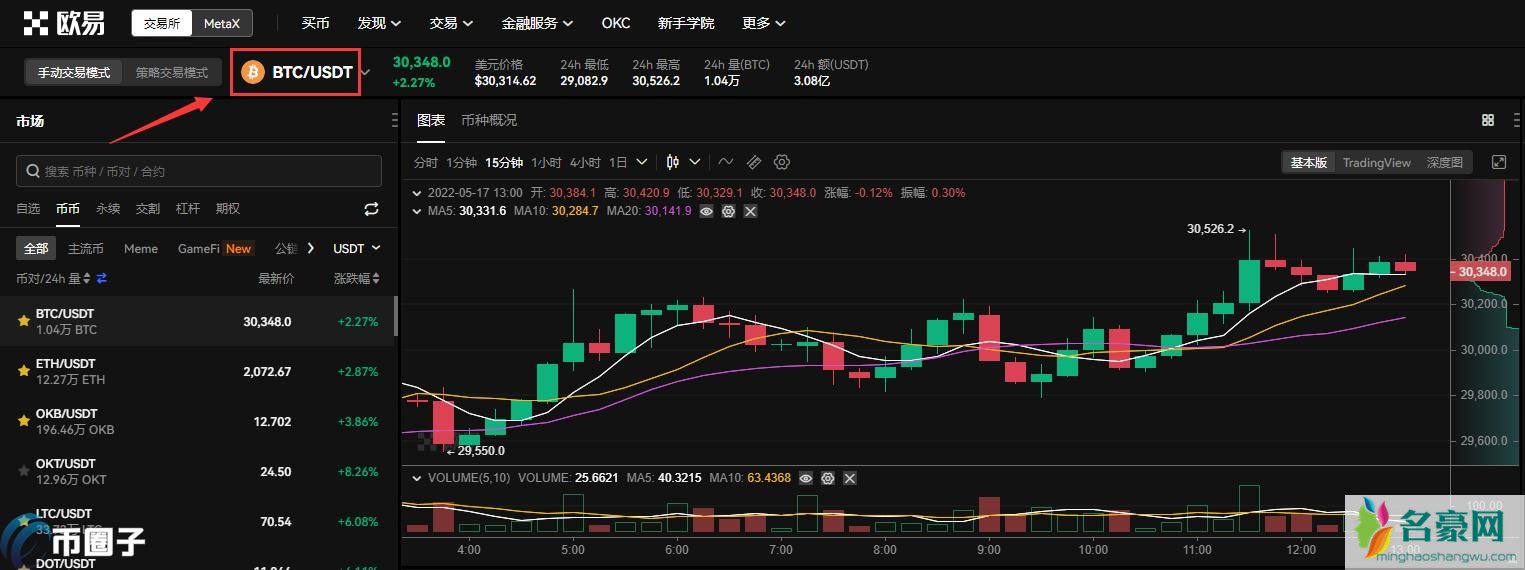Select 4小时 timeframe

pos(585,162)
